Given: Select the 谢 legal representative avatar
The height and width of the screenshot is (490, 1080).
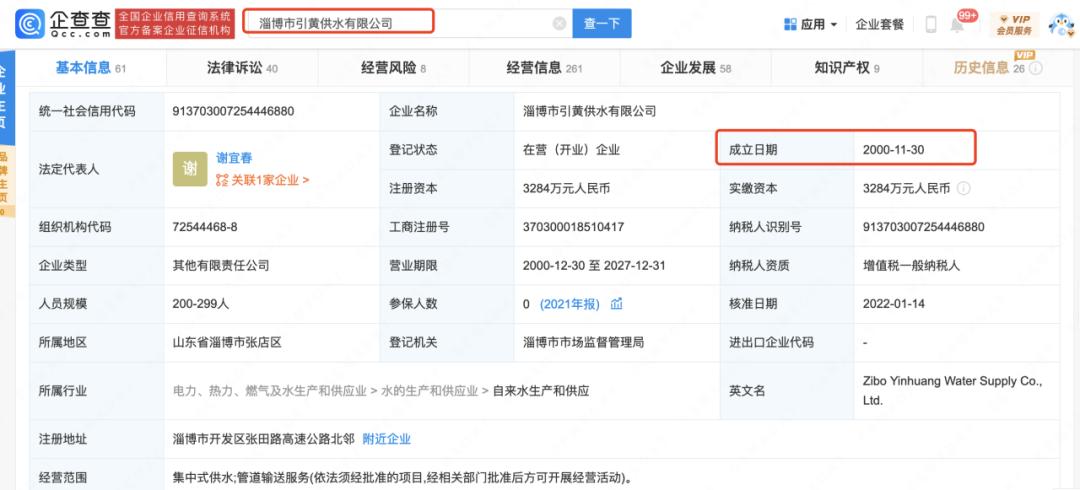Looking at the screenshot, I should [x=189, y=169].
